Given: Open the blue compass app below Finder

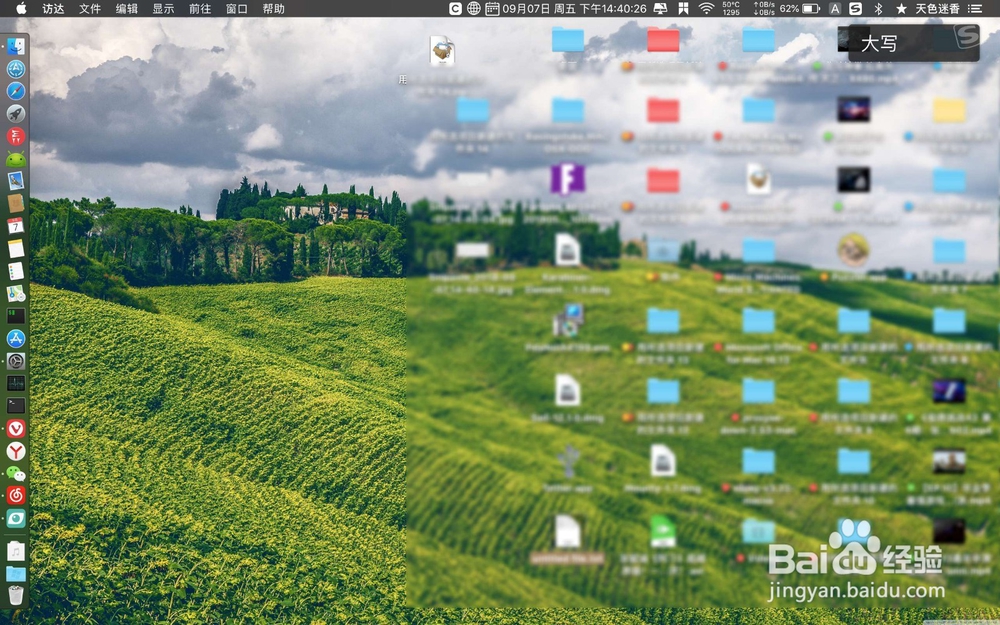Looking at the screenshot, I should click(x=16, y=68).
